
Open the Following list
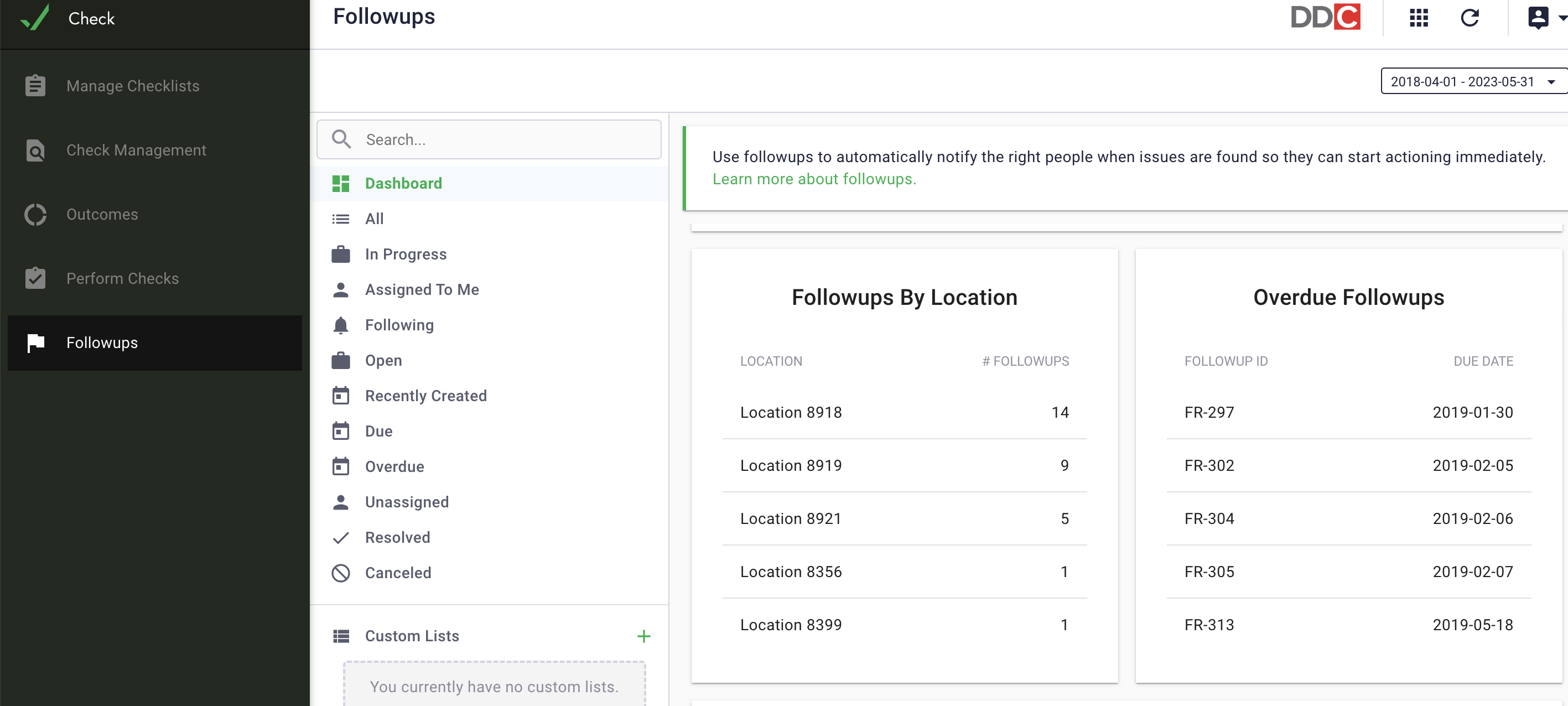490,325
